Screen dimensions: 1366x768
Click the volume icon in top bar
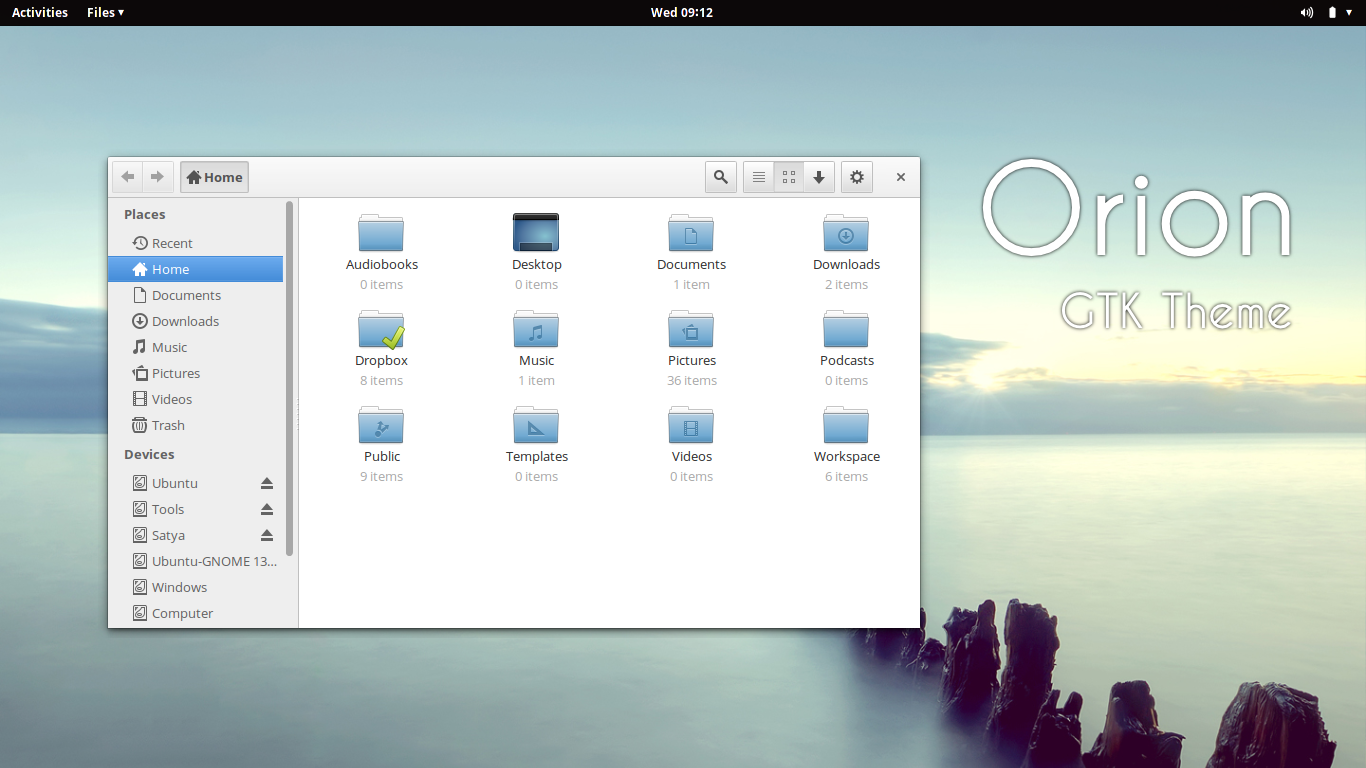coord(1306,12)
